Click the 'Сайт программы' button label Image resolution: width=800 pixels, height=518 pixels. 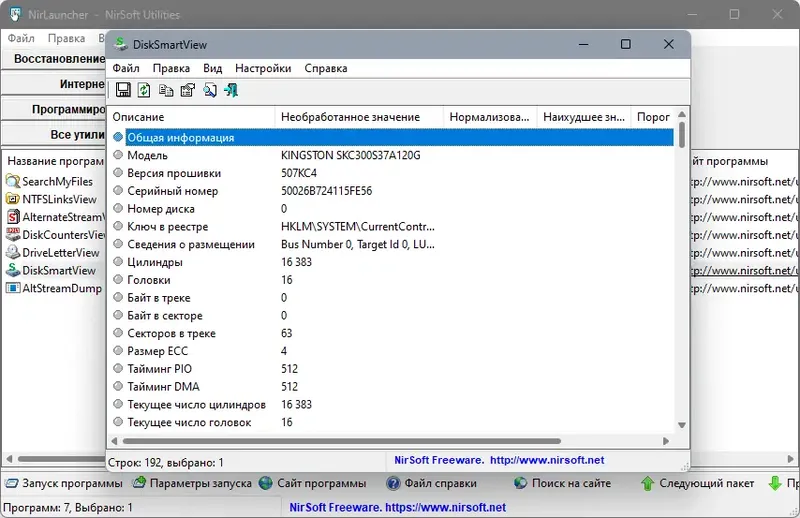pyautogui.click(x=321, y=483)
